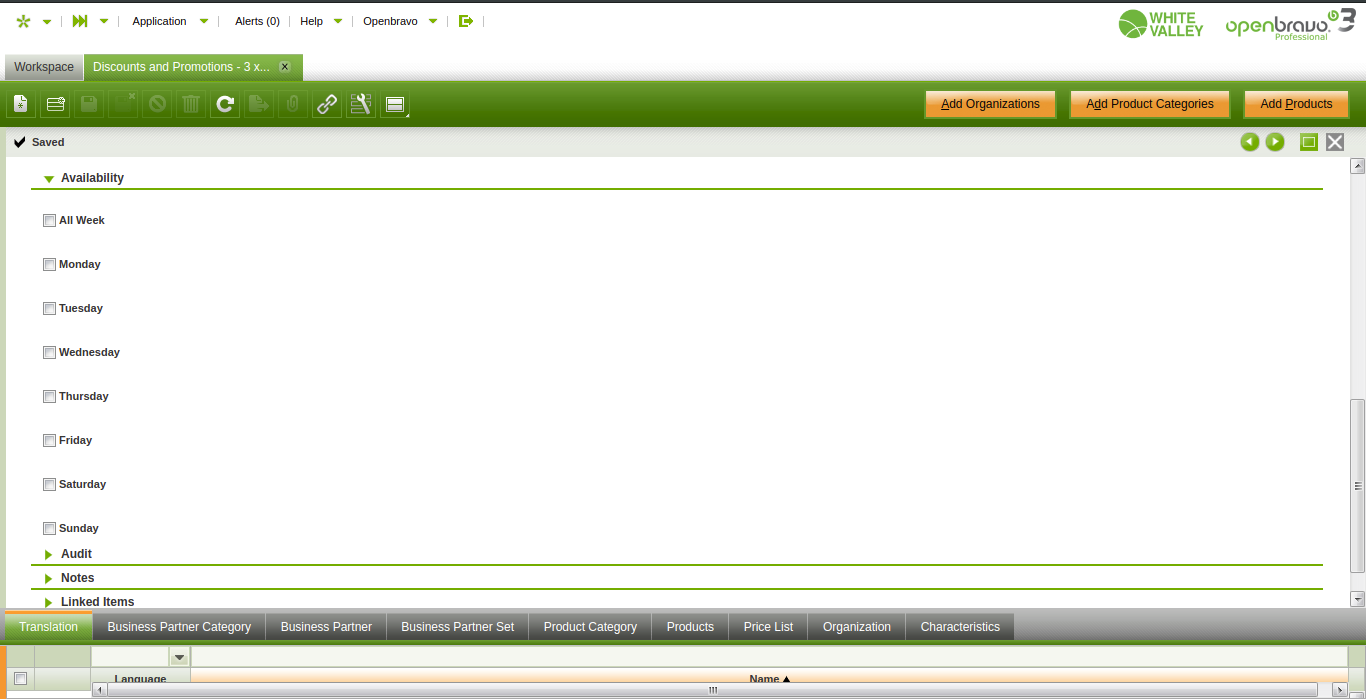Click the Save record icon

[x=89, y=104]
